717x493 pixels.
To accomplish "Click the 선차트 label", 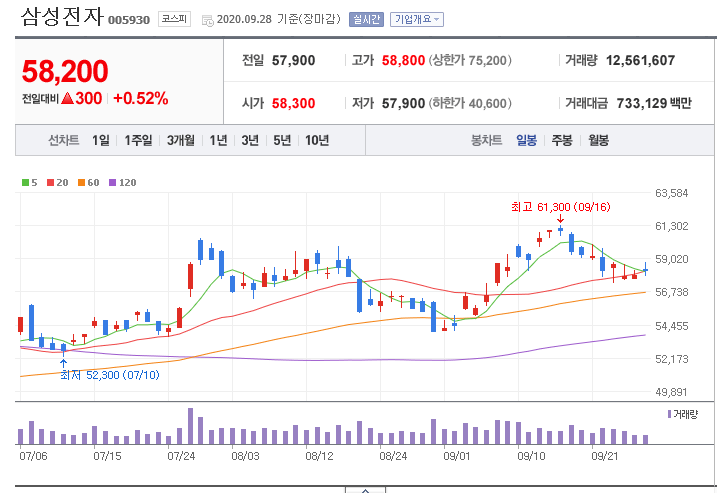I will pyautogui.click(x=64, y=140).
